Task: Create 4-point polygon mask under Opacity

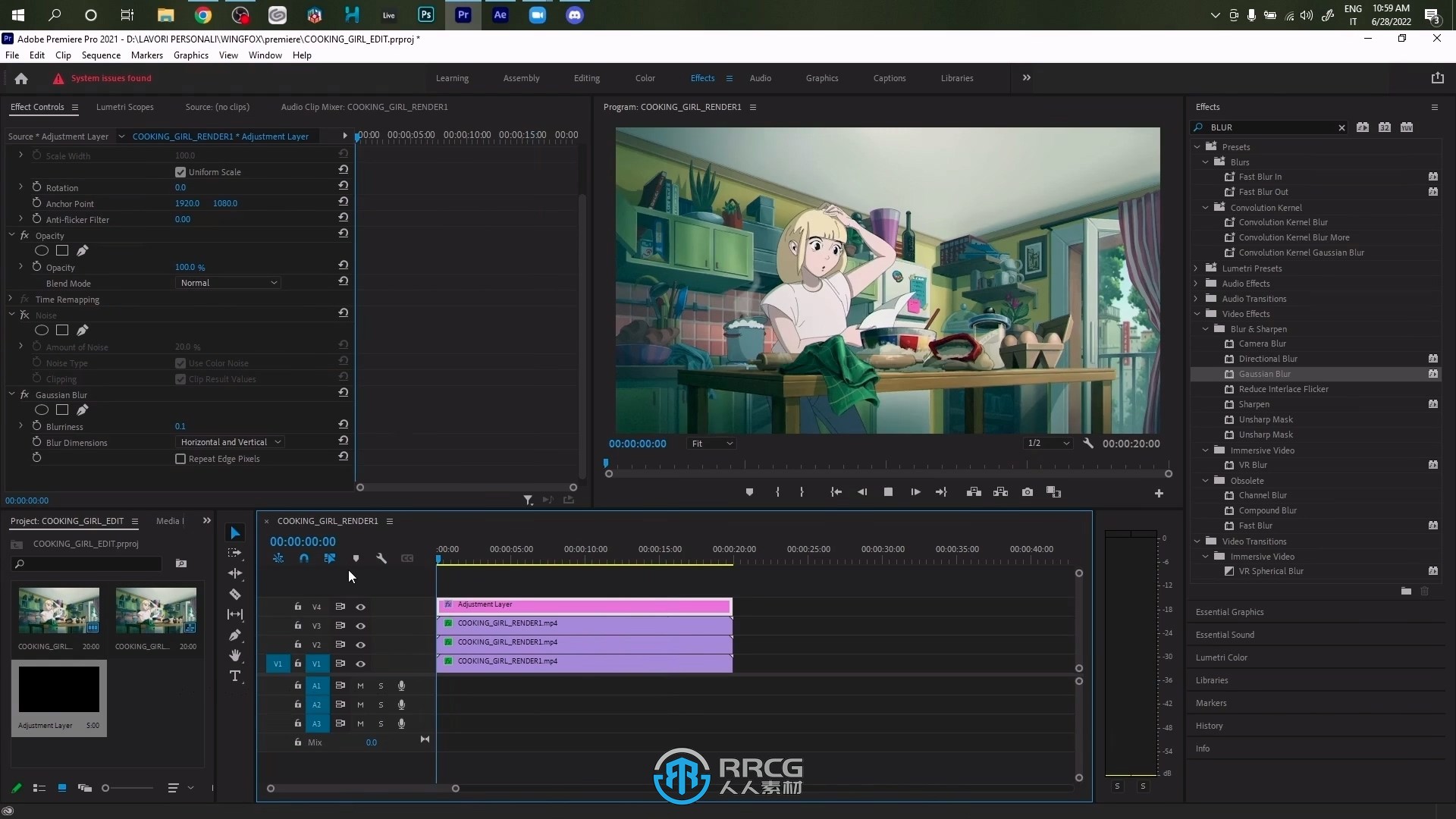Action: [x=62, y=251]
